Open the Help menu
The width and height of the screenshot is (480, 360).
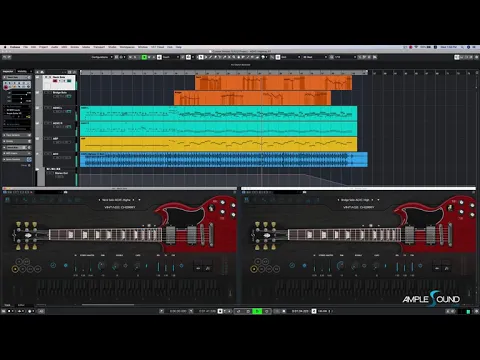(x=179, y=47)
